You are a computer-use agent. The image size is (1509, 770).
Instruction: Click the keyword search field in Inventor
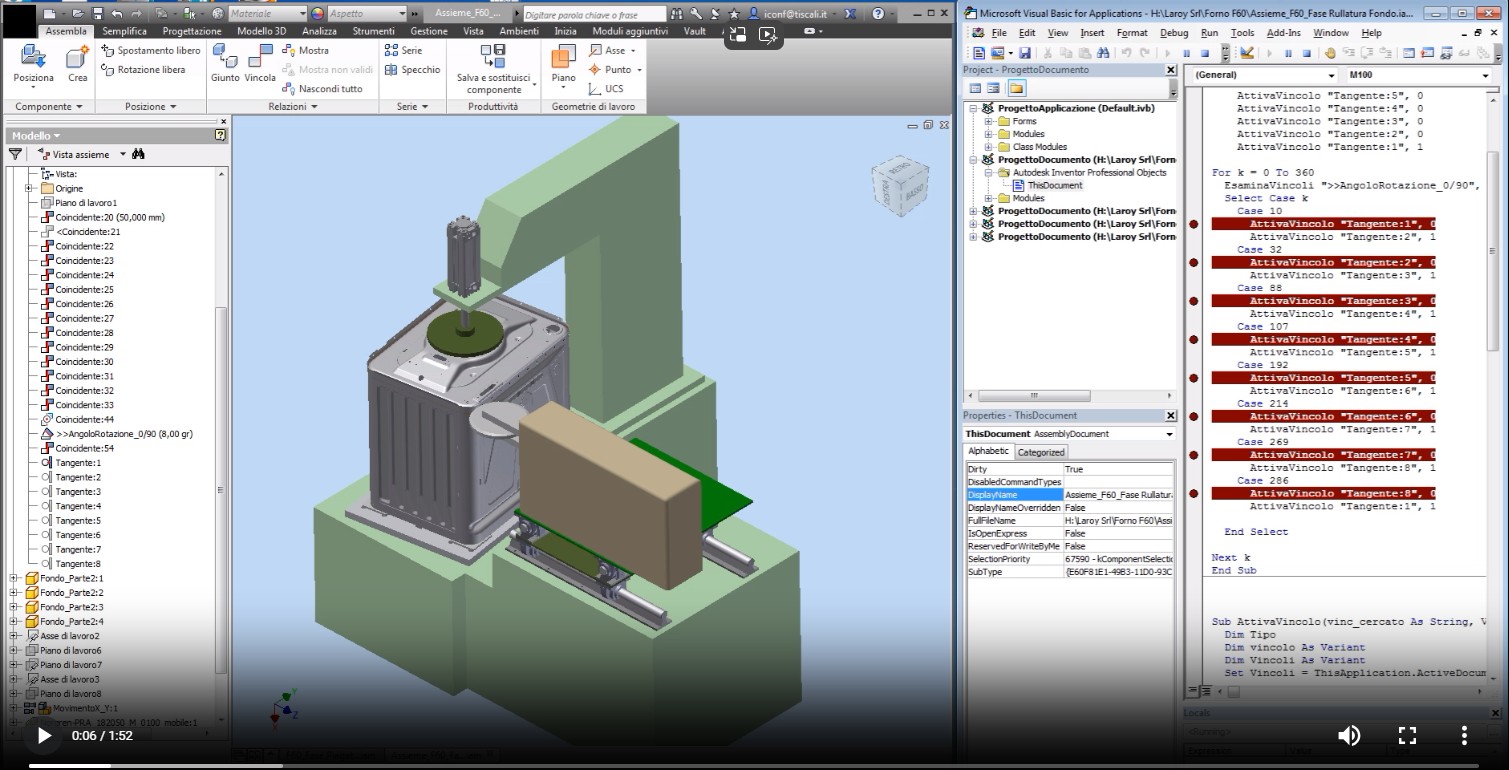[594, 14]
